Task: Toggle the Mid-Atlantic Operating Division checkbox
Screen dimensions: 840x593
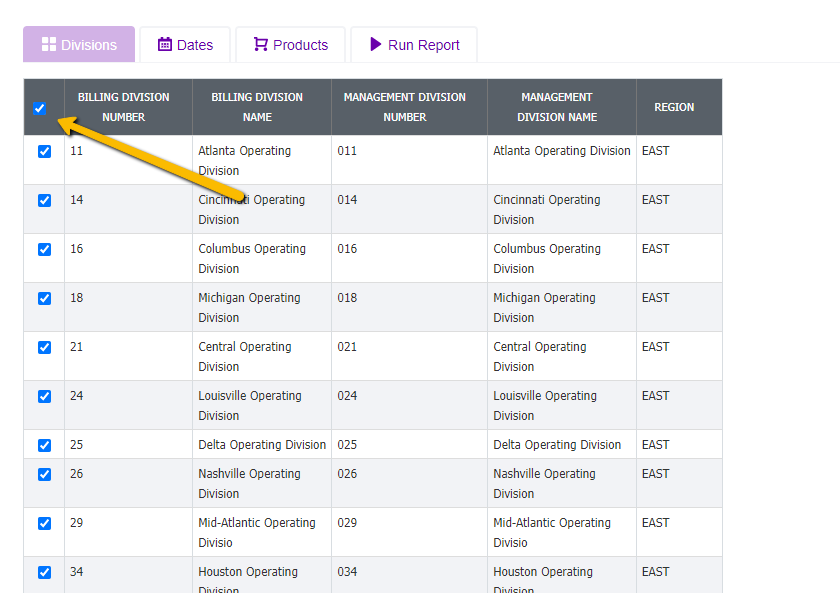Action: pyautogui.click(x=44, y=524)
